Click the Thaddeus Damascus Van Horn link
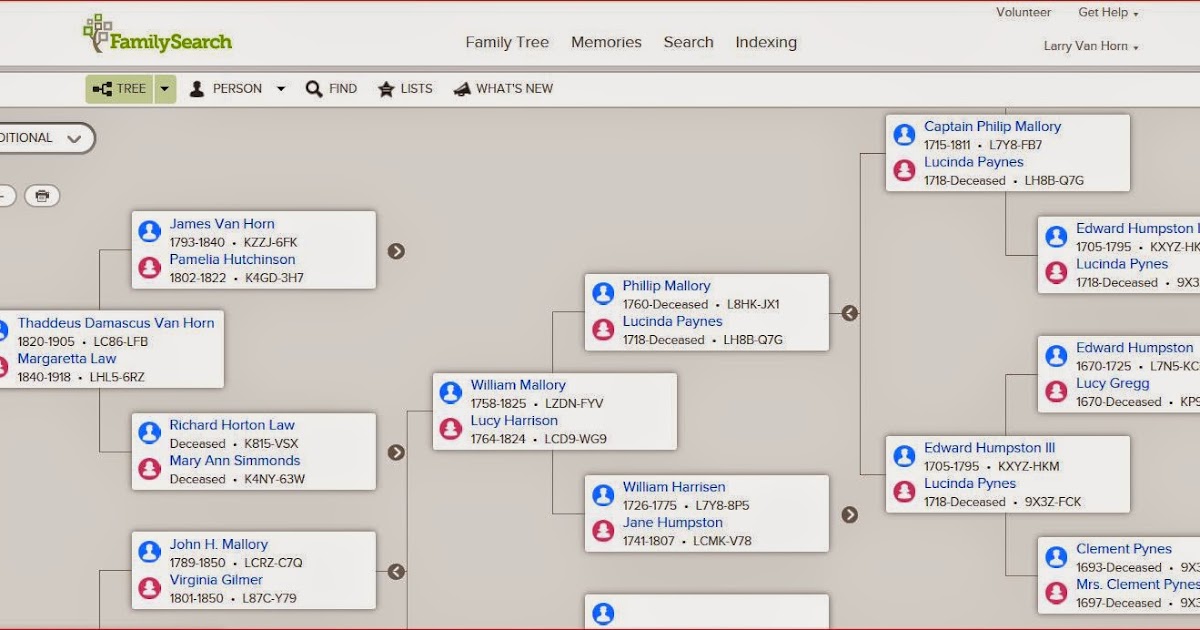The height and width of the screenshot is (630, 1200). [116, 322]
